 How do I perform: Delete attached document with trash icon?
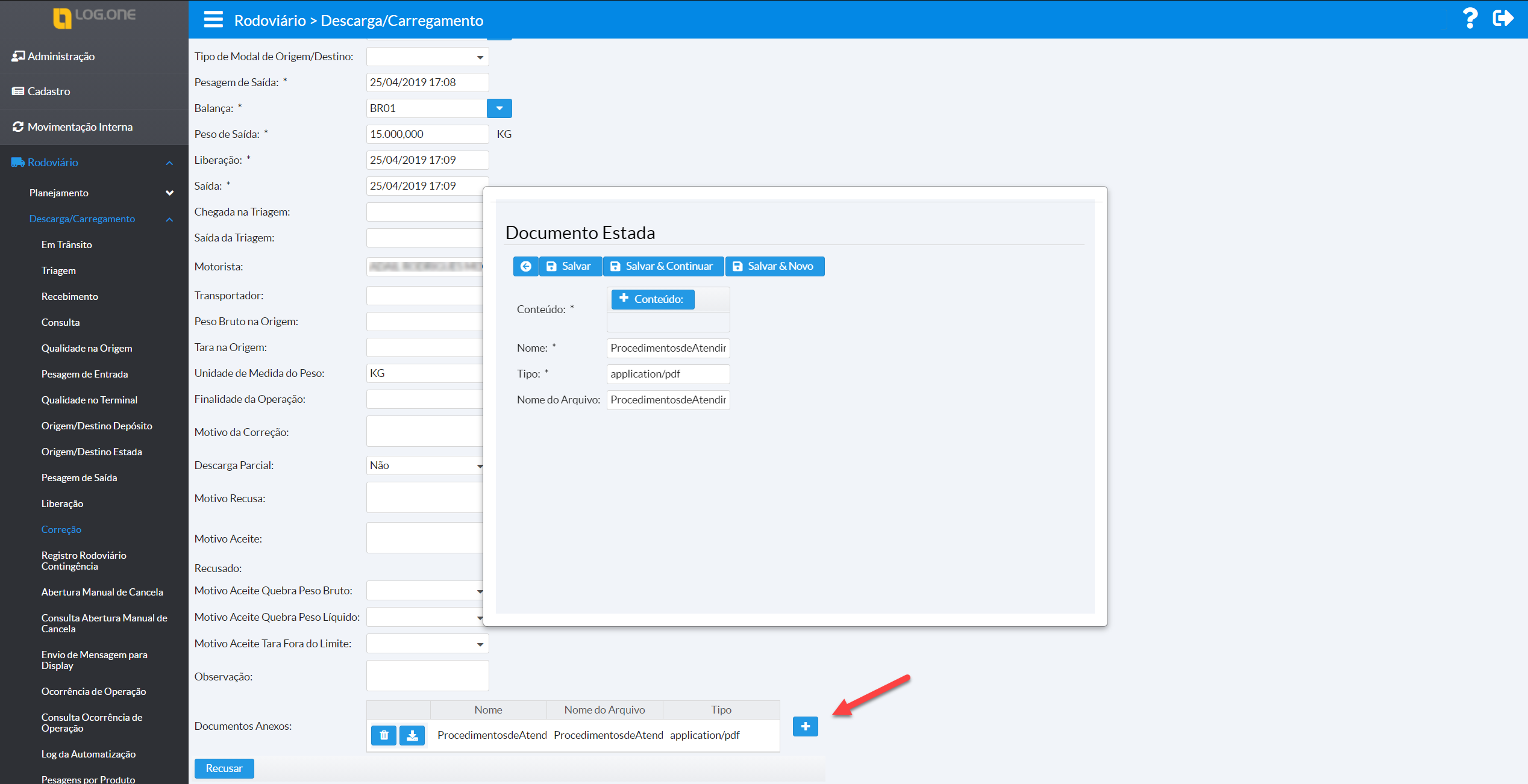[384, 735]
